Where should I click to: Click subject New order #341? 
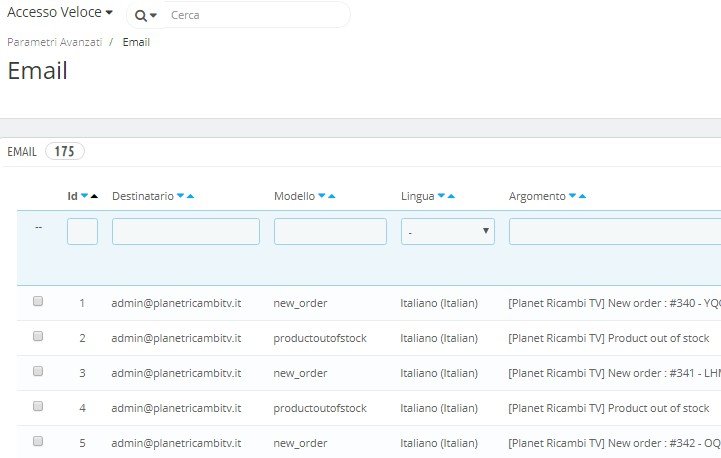(614, 373)
